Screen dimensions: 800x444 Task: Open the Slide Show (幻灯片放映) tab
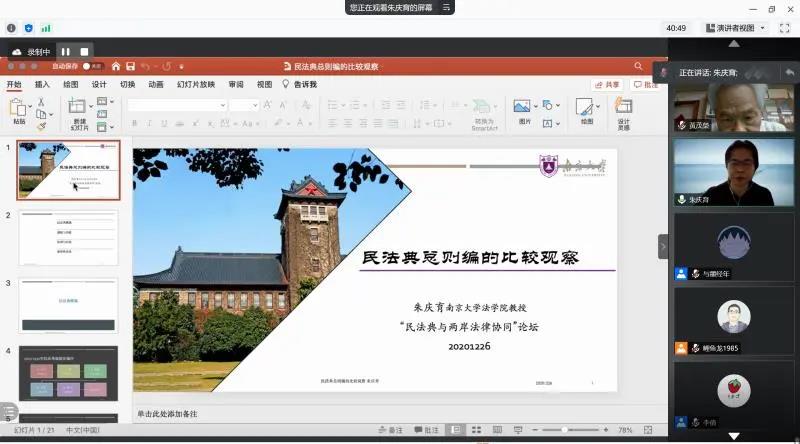click(x=196, y=85)
